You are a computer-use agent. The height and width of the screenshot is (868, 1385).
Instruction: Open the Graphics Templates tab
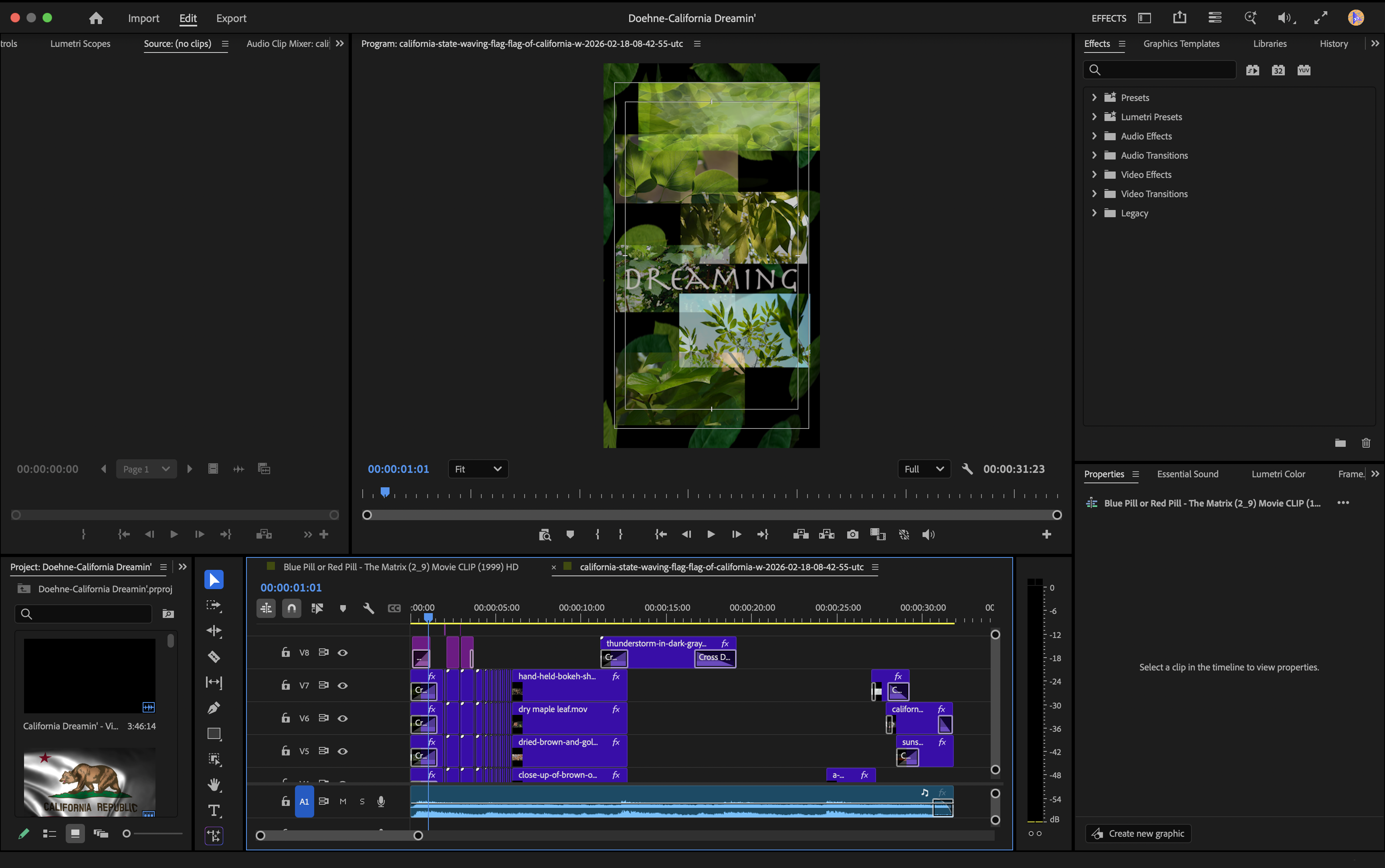pos(1181,44)
